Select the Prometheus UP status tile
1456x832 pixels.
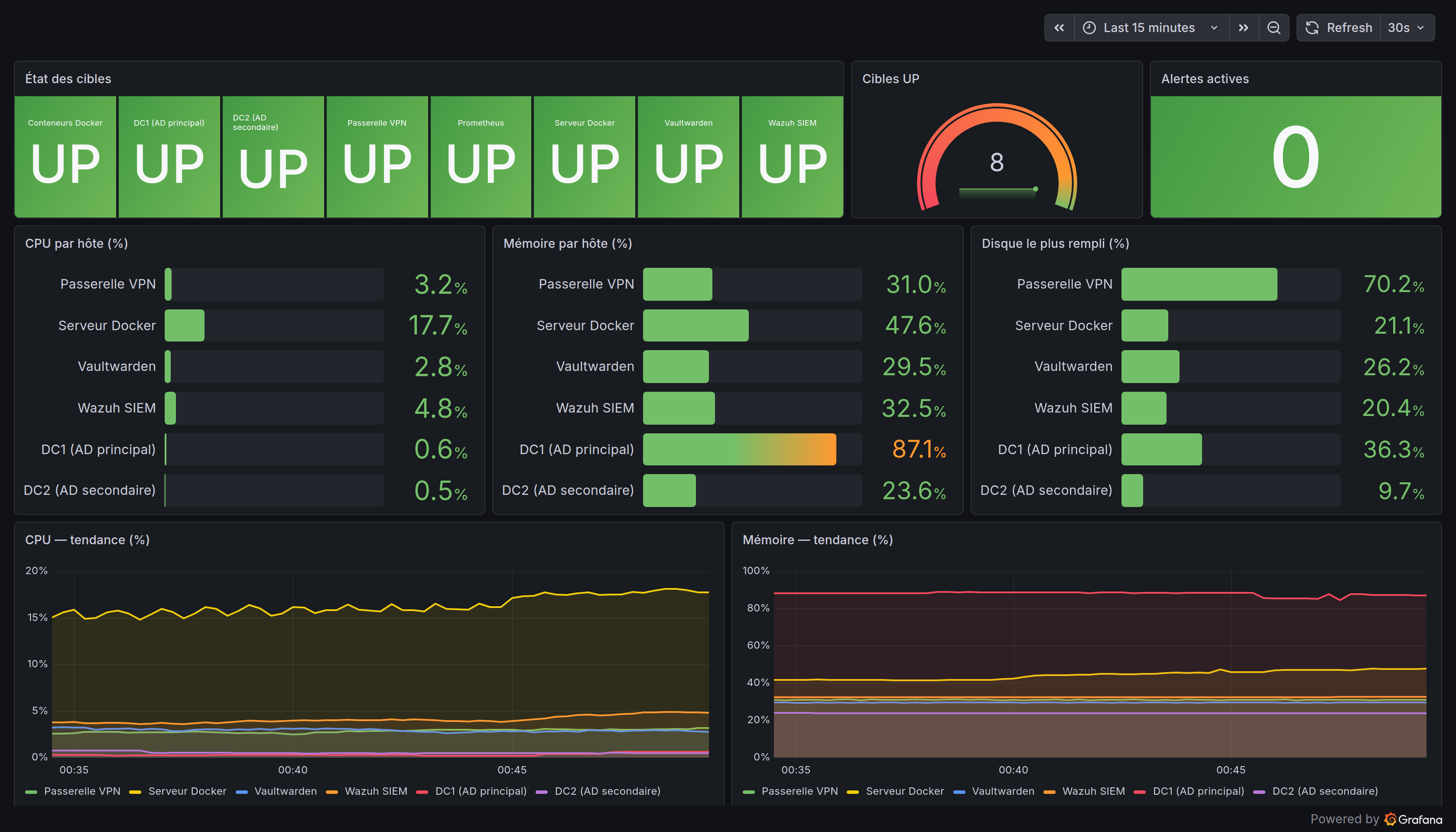(481, 156)
